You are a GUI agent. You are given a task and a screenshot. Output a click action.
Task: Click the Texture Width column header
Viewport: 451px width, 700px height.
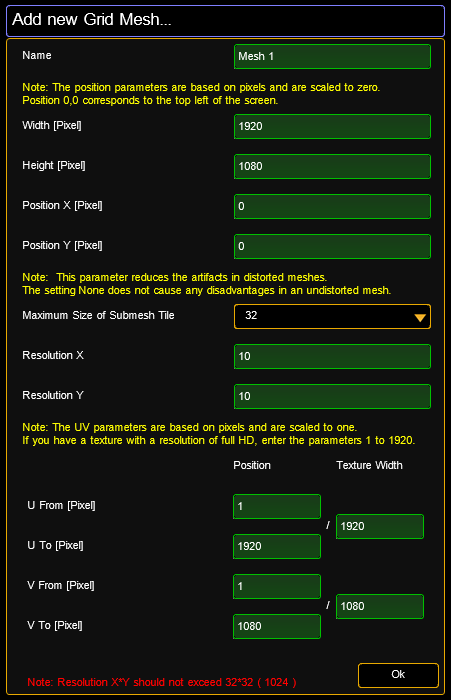pos(369,465)
